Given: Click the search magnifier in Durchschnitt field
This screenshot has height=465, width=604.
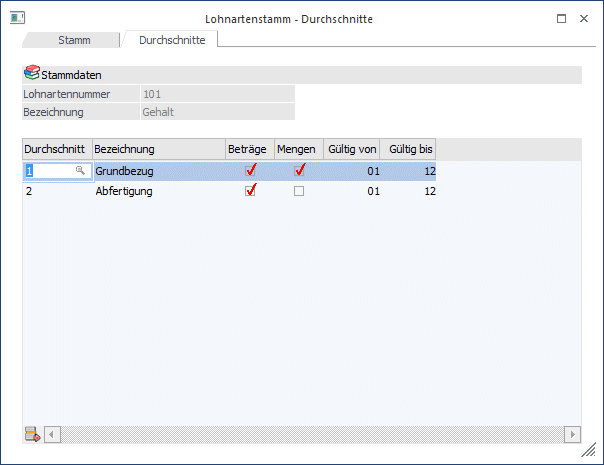Looking at the screenshot, I should pos(81,171).
